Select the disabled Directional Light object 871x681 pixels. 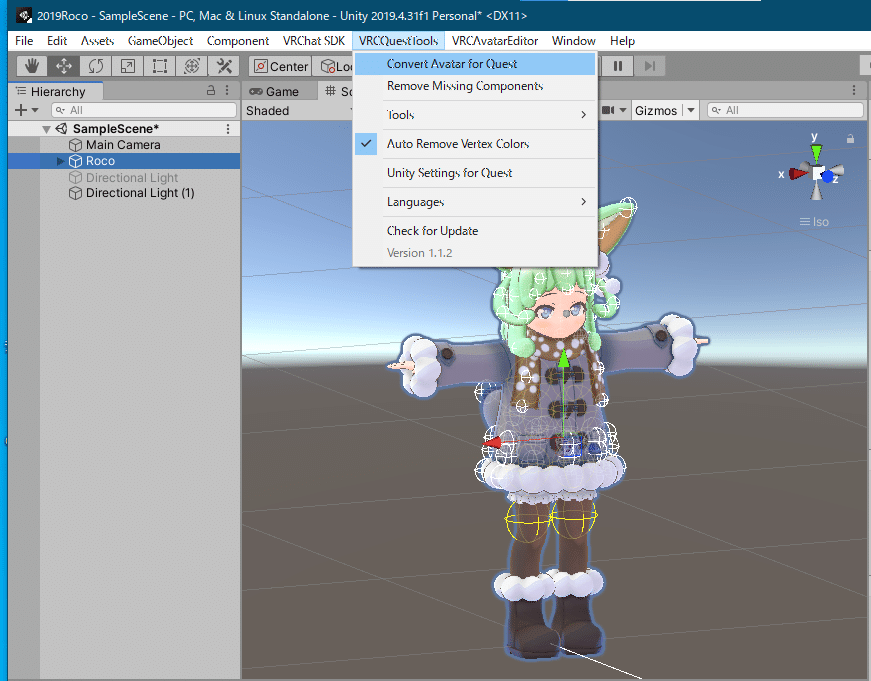(x=124, y=177)
